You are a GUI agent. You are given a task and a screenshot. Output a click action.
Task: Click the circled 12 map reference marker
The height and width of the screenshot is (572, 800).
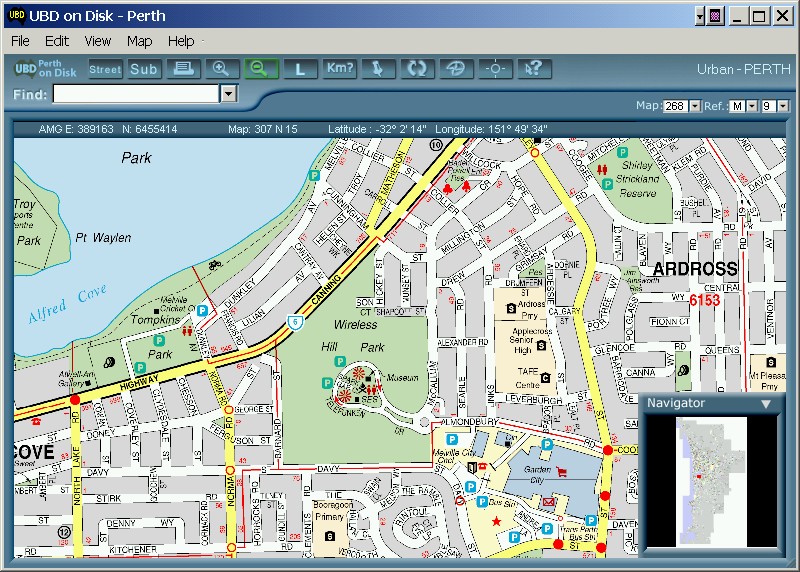tap(64, 532)
